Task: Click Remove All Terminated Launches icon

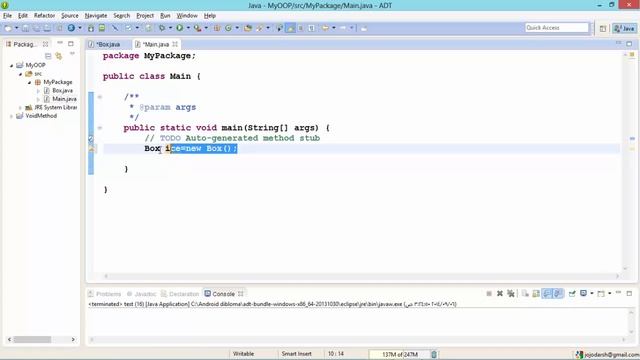Action: pyautogui.click(x=511, y=293)
